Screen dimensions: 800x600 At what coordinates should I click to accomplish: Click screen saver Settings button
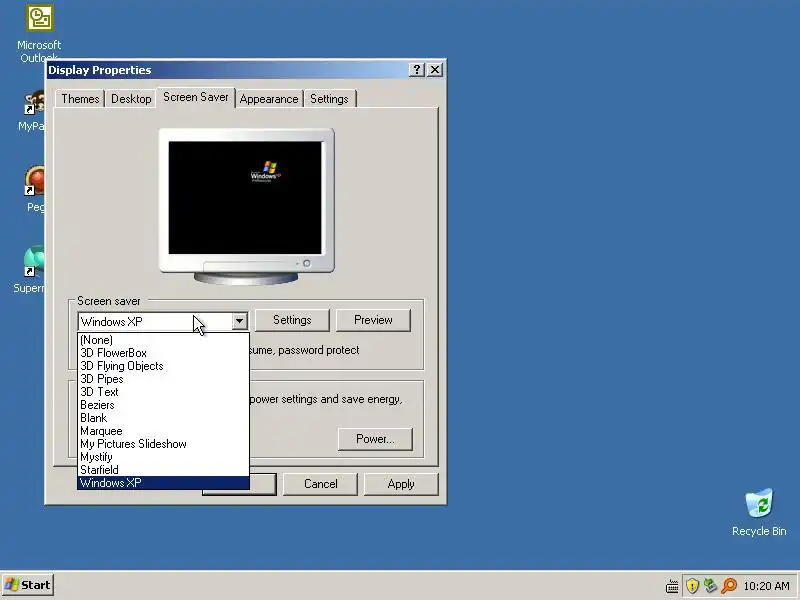point(292,320)
